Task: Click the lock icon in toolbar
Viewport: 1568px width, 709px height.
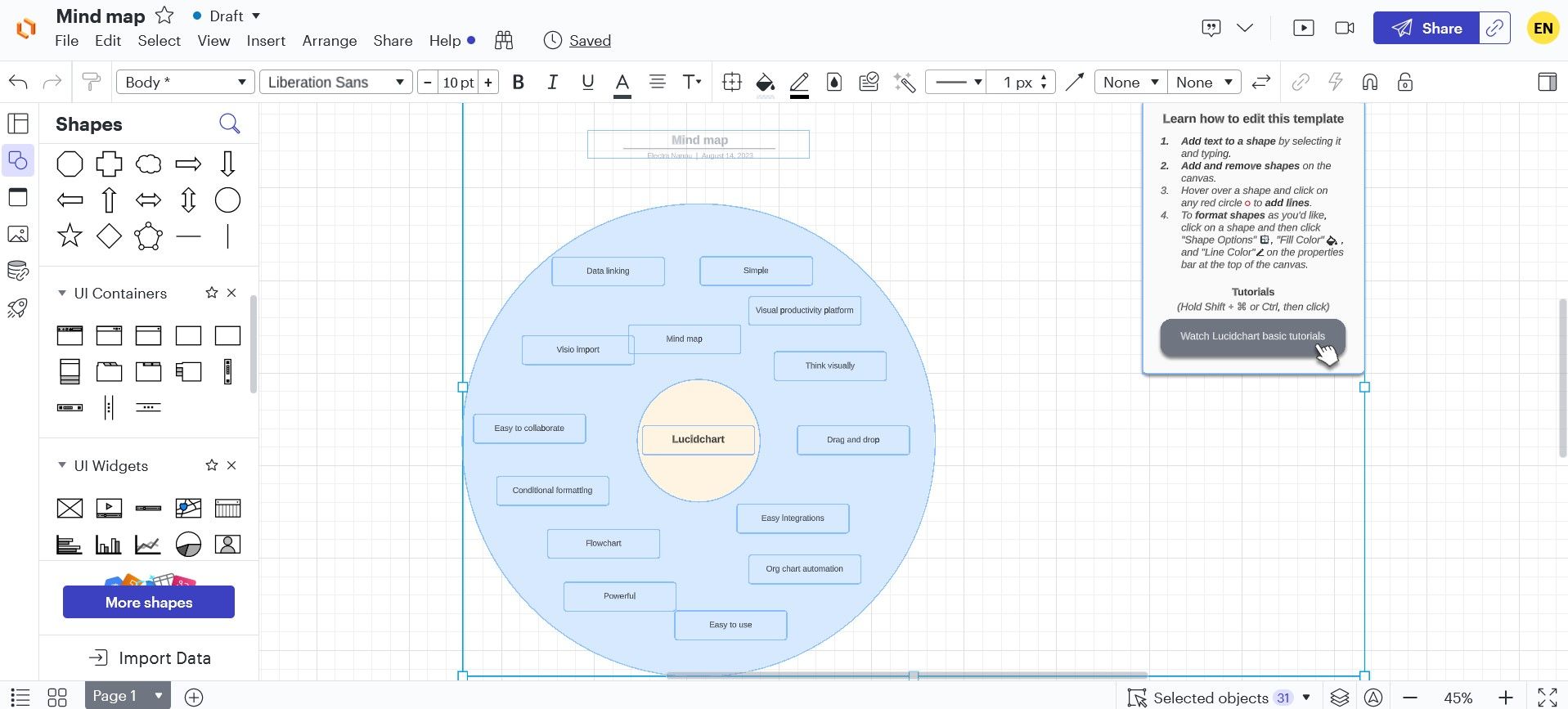Action: point(1404,83)
